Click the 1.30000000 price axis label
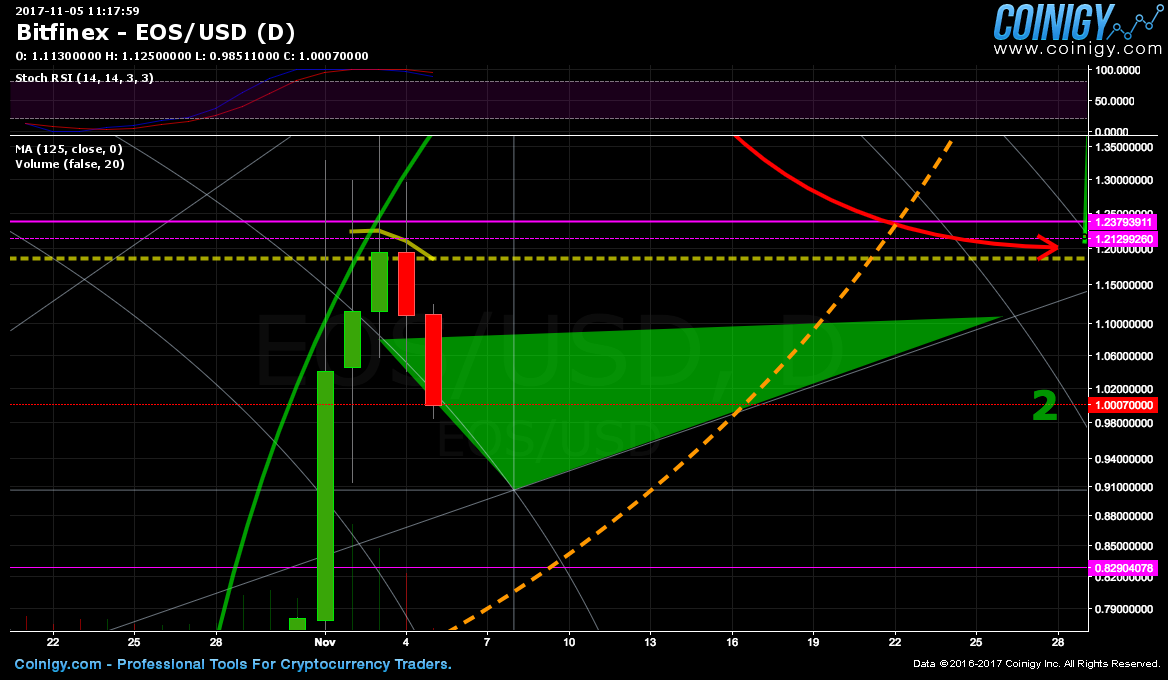 click(x=1124, y=180)
